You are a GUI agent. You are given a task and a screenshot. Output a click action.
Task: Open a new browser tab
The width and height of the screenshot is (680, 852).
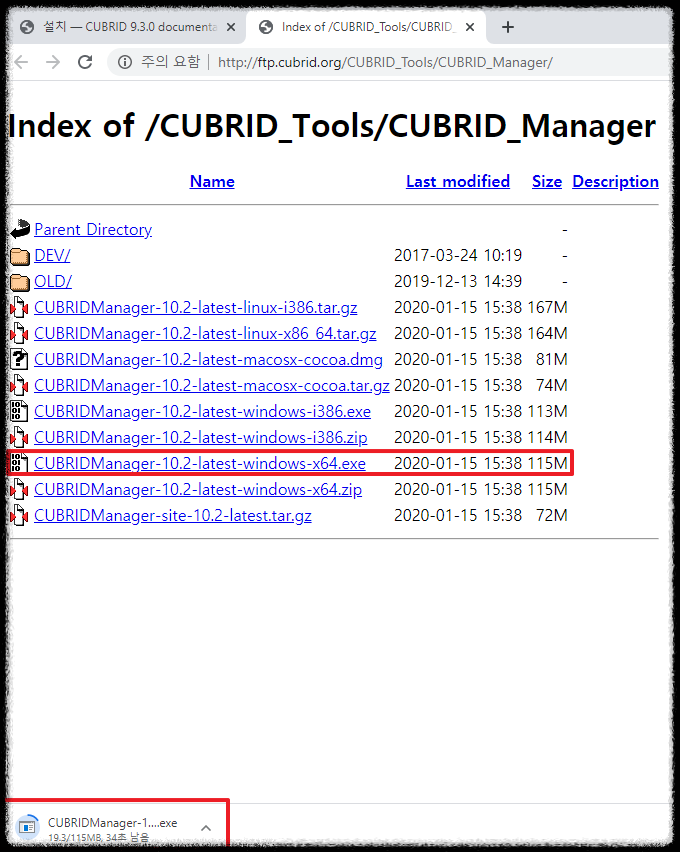pyautogui.click(x=508, y=27)
